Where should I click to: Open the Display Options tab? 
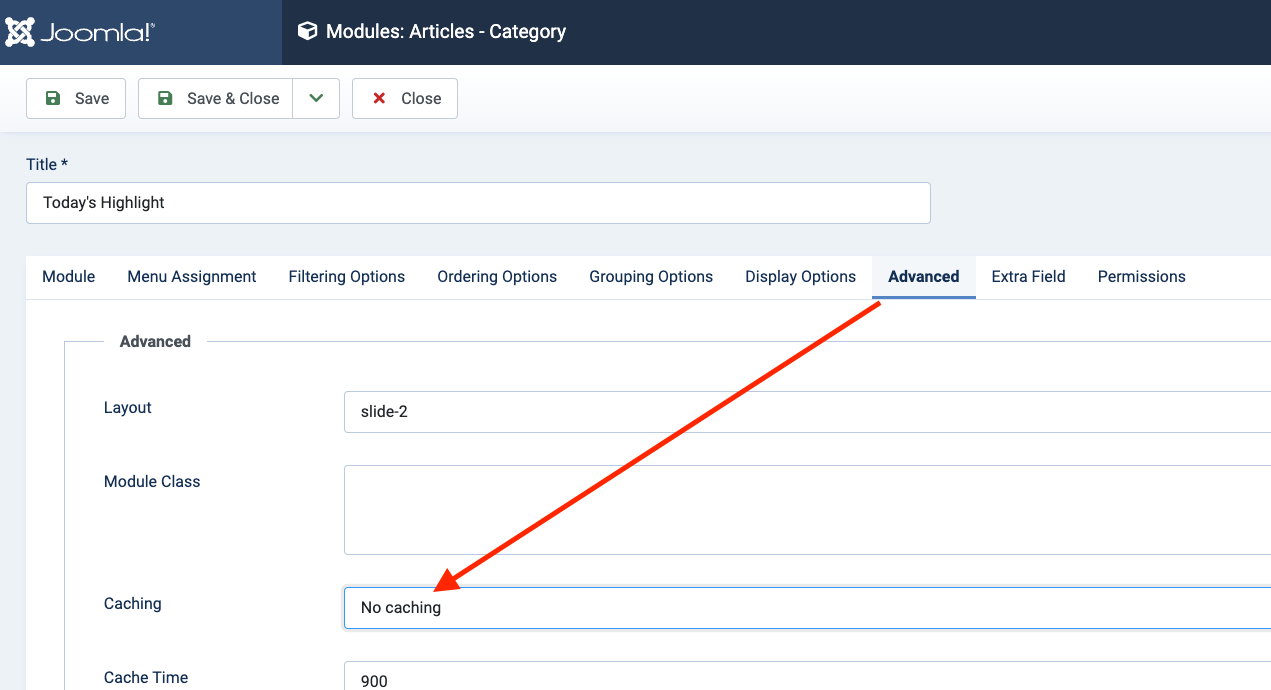click(x=801, y=277)
